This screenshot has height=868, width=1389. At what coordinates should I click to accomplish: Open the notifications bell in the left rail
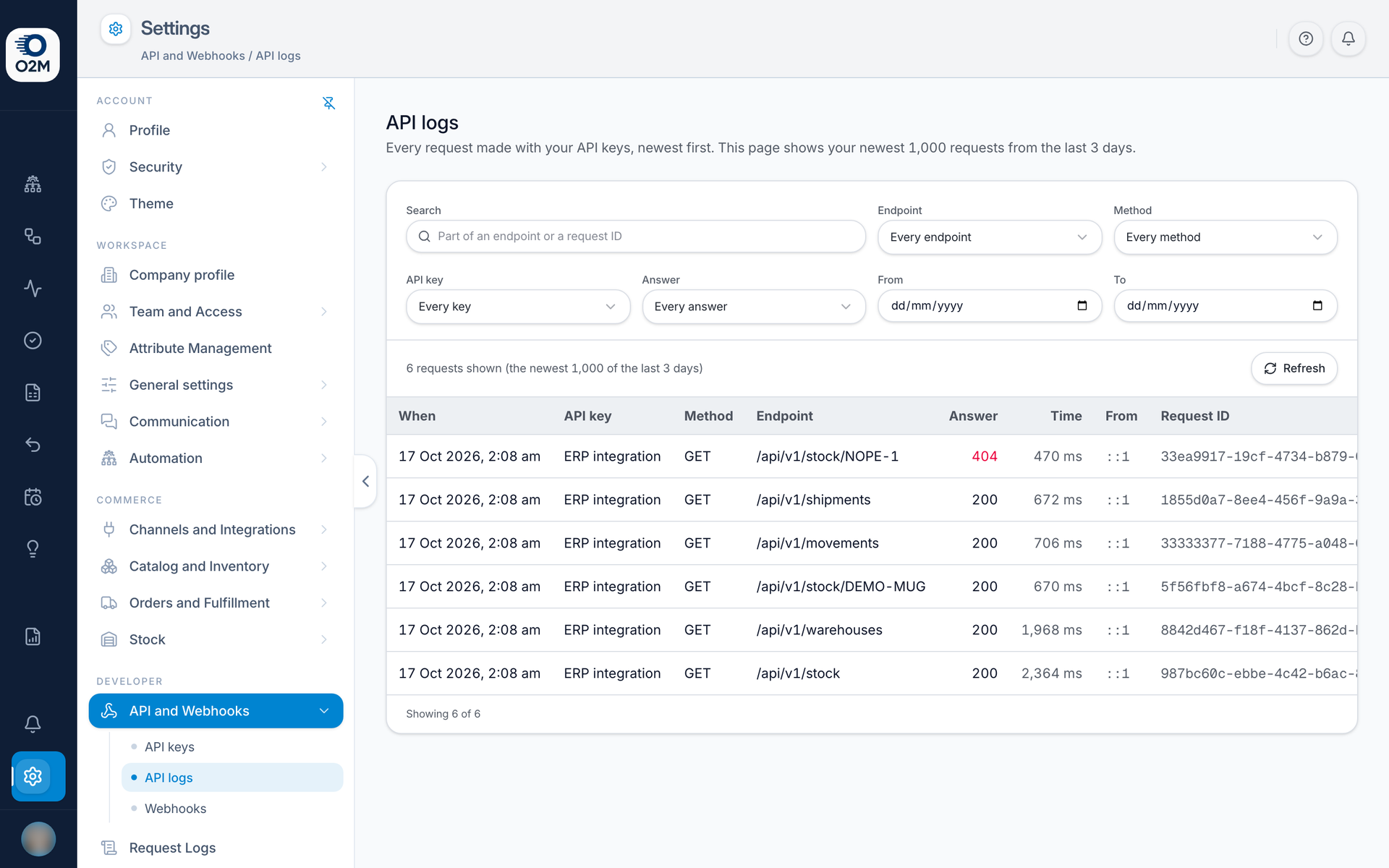pyautogui.click(x=33, y=724)
